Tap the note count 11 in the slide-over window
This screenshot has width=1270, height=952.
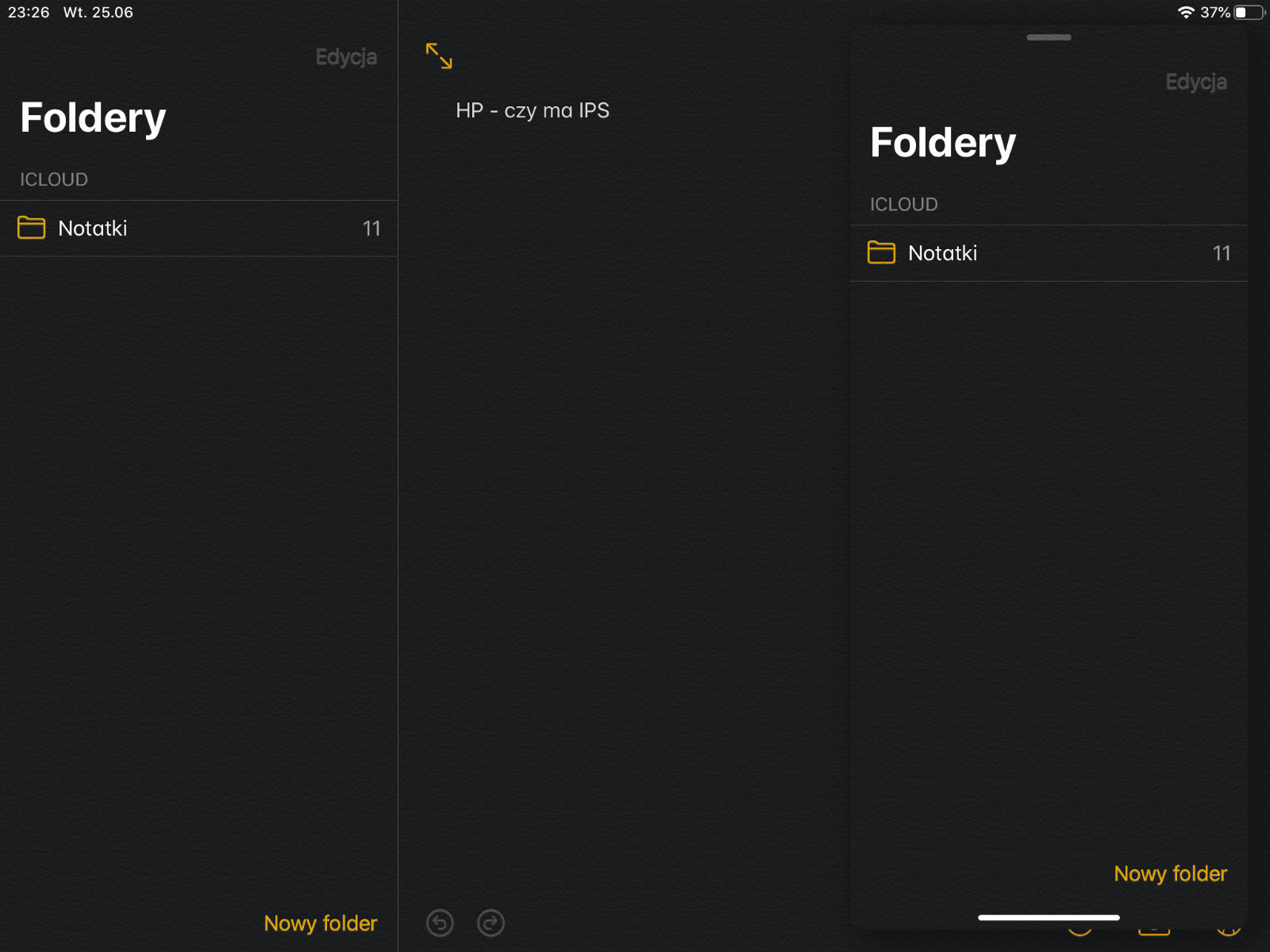click(1222, 253)
